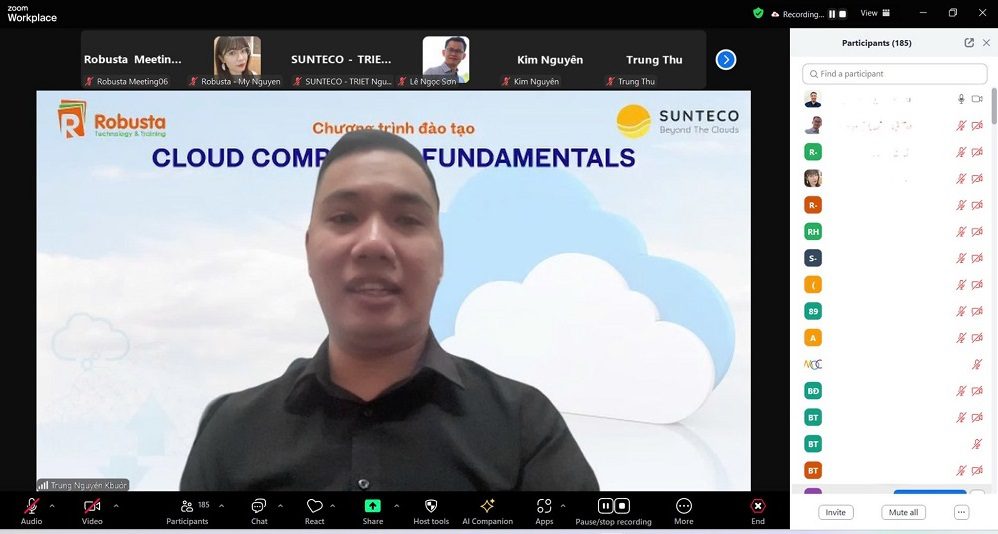Open participants panel more options ellipsis
Viewport: 998px width, 534px height.
coord(961,512)
